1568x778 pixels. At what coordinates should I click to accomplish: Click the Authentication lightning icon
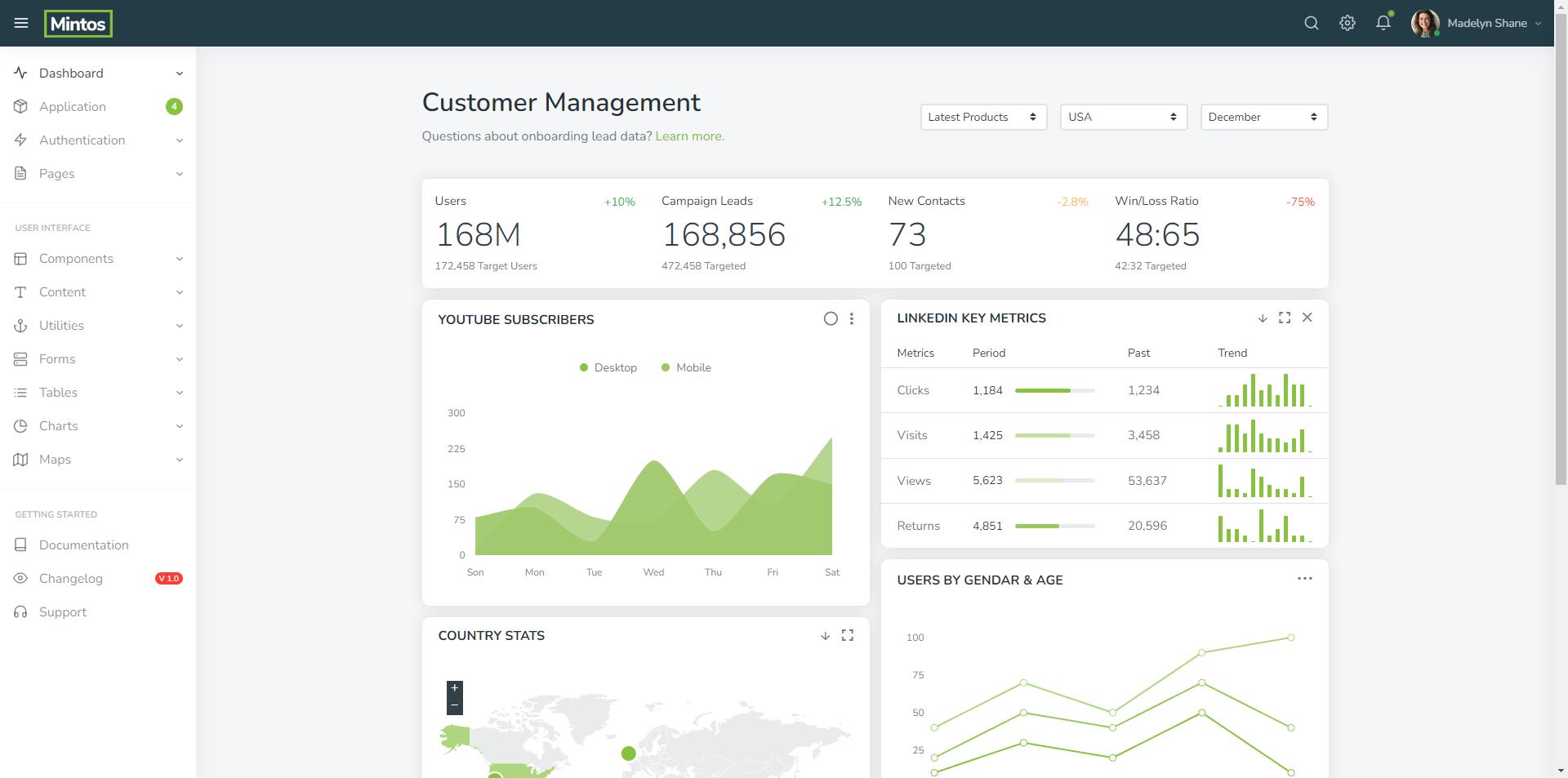21,140
